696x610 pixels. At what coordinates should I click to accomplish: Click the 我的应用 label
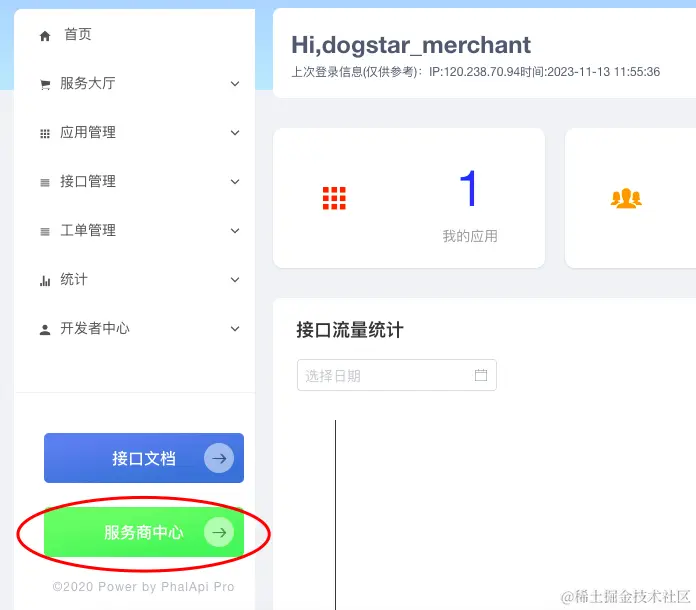point(470,236)
